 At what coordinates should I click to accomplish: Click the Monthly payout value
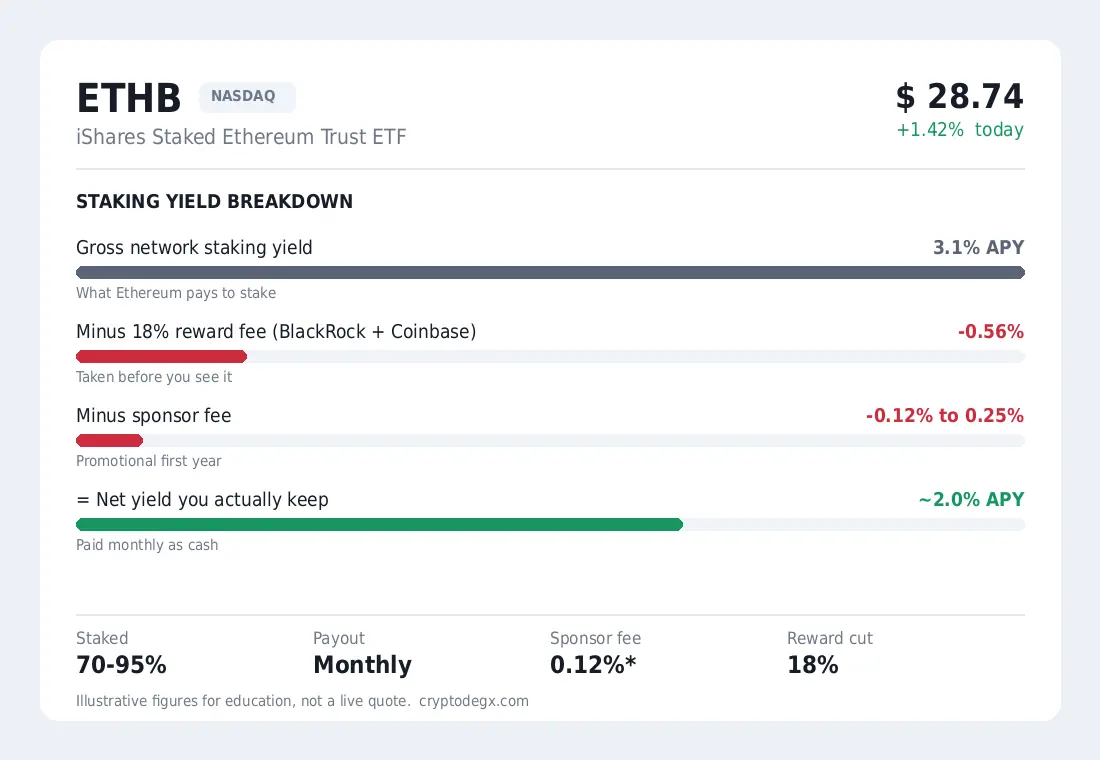tap(363, 665)
